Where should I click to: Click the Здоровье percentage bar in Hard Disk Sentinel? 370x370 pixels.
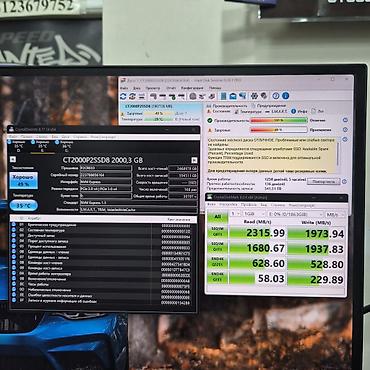click(279, 130)
